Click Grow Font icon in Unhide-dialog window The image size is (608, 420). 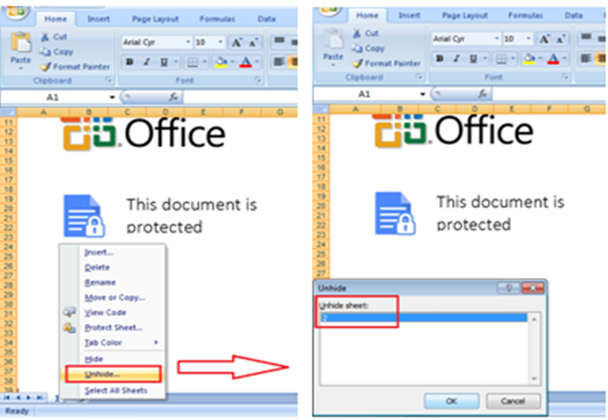[544, 39]
